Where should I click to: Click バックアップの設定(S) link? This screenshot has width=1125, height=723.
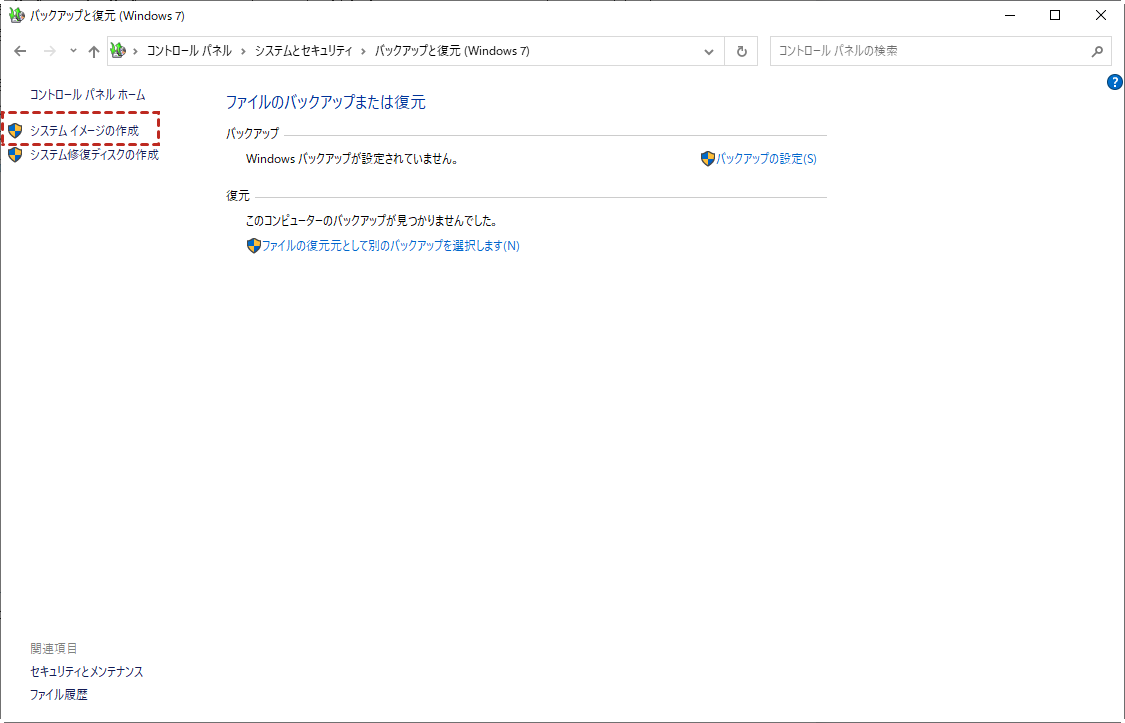tap(766, 159)
